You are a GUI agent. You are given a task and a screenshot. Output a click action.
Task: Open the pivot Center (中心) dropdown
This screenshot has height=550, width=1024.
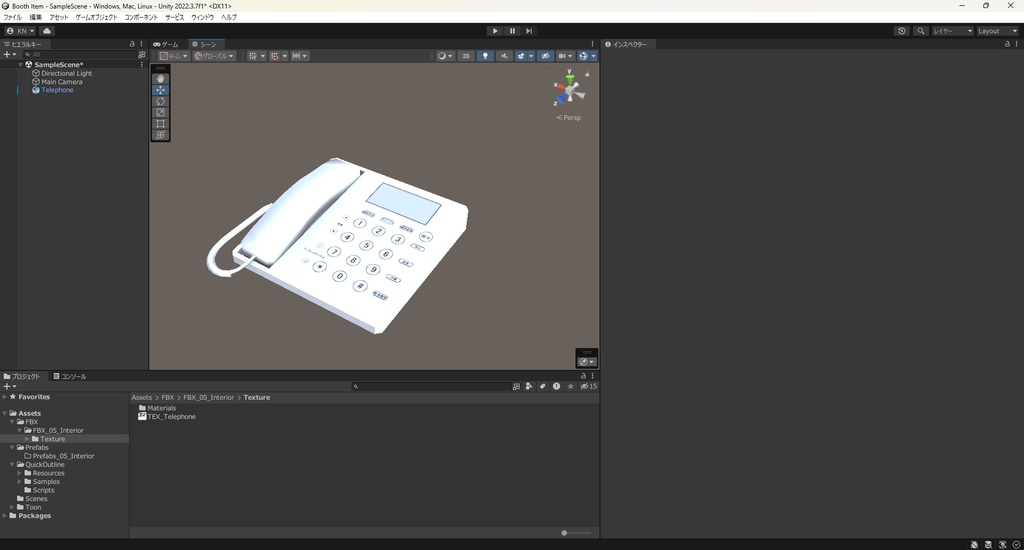pyautogui.click(x=174, y=56)
